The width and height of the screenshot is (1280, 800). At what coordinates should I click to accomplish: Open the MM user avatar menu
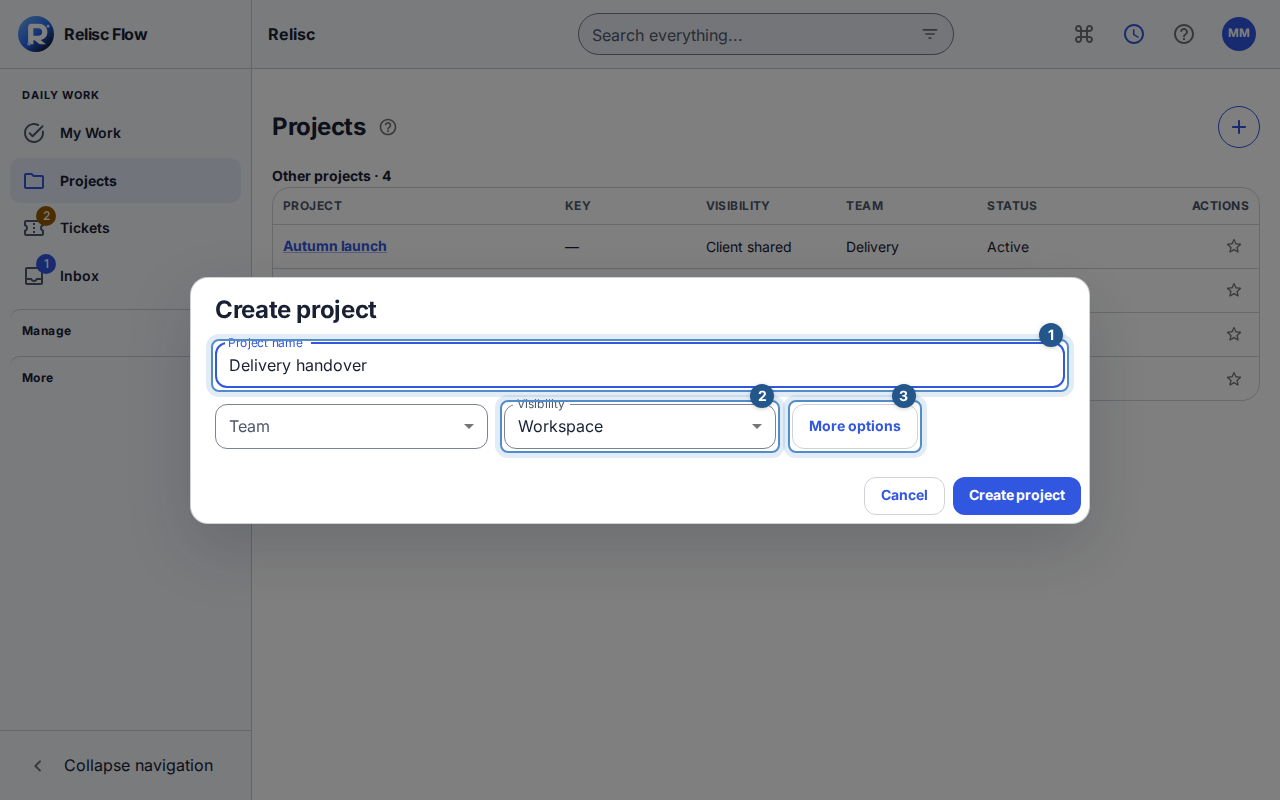[x=1239, y=34]
